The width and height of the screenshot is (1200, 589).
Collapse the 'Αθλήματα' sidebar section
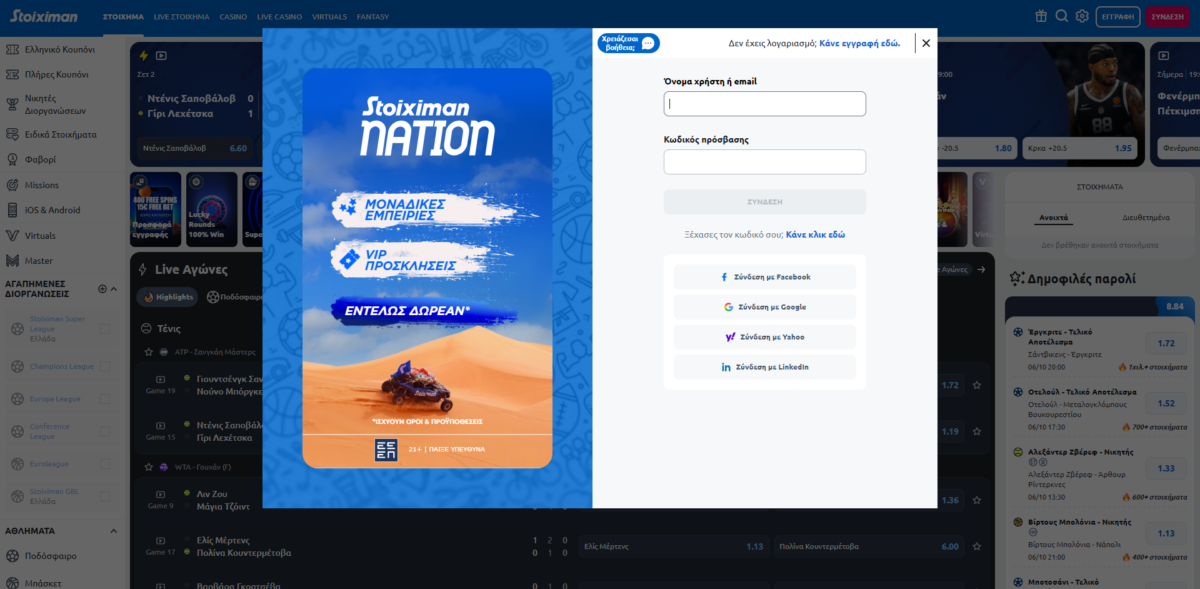pyautogui.click(x=113, y=531)
